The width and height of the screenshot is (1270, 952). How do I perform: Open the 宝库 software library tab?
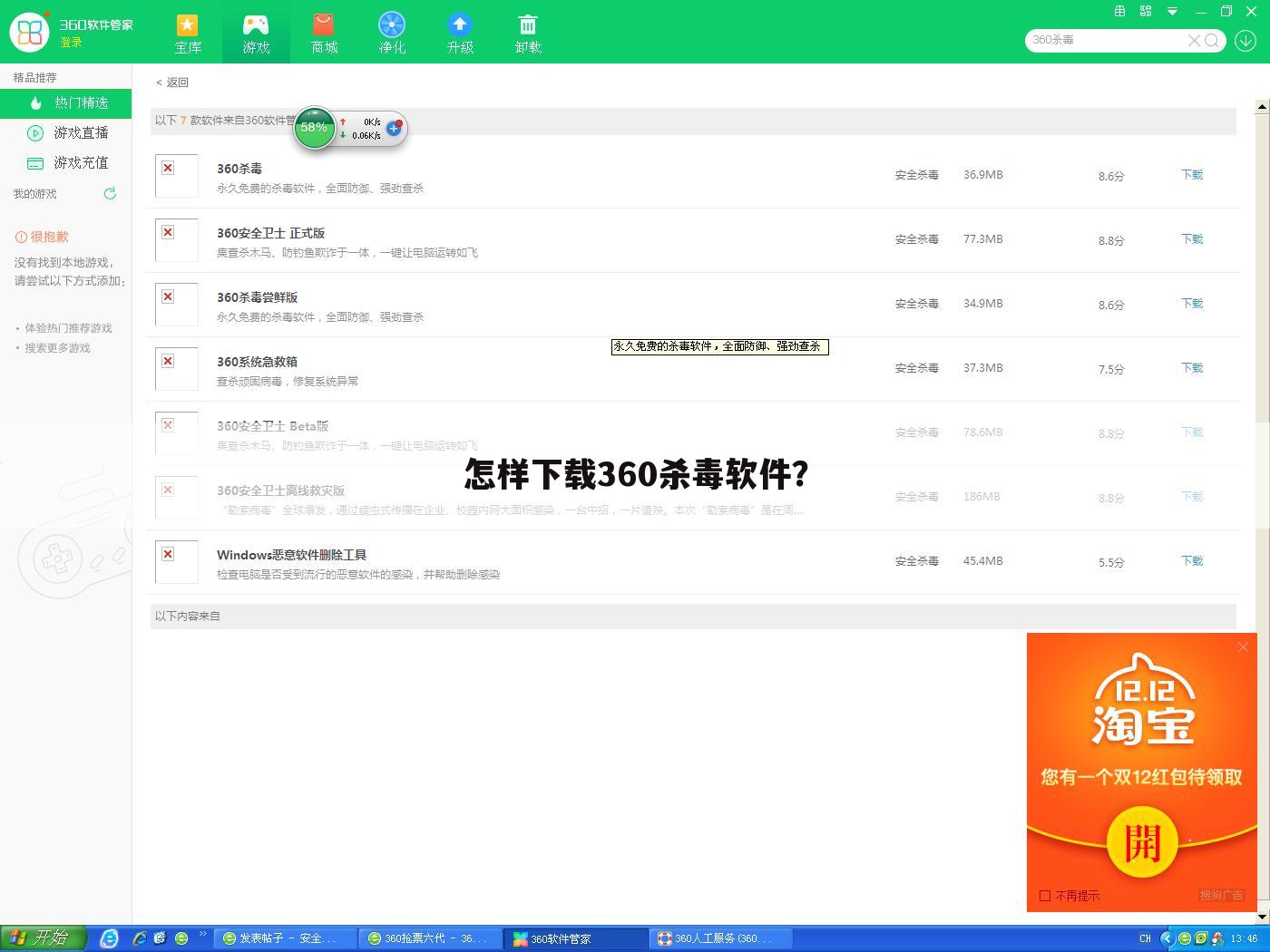point(188,33)
